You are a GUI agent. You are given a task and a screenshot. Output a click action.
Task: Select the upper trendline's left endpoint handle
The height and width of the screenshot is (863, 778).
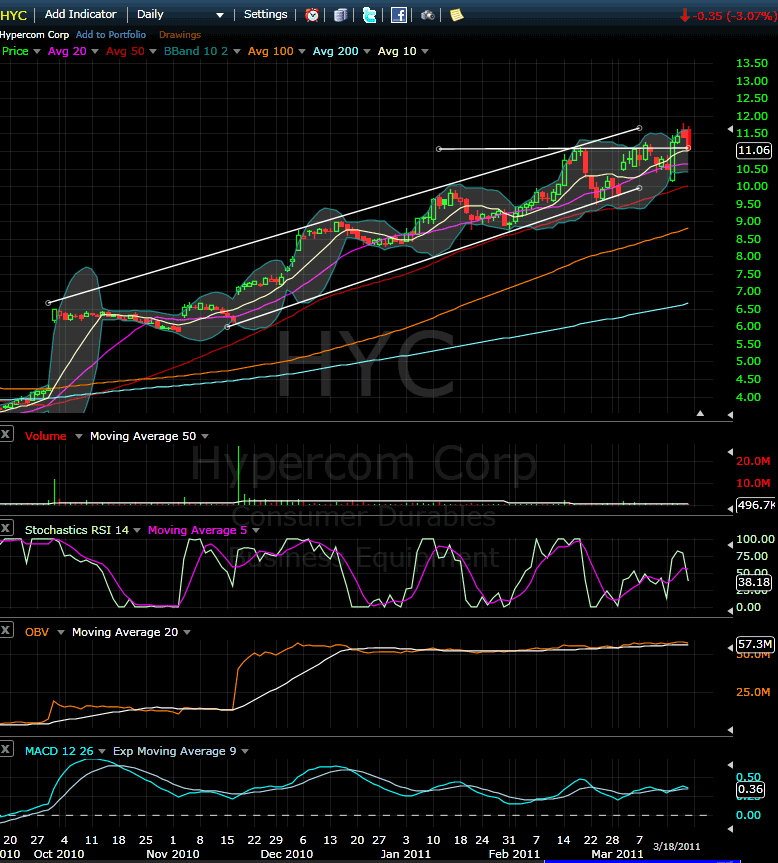(48, 303)
